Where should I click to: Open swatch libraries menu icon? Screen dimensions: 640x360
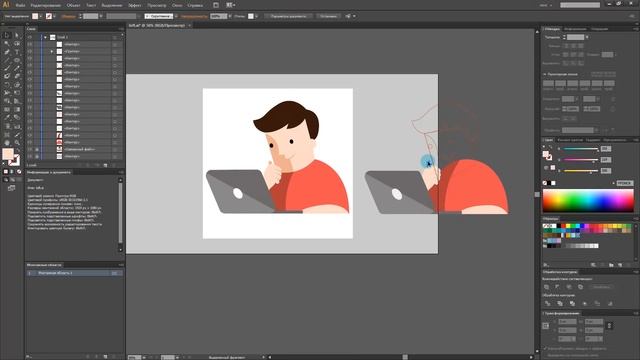546,265
